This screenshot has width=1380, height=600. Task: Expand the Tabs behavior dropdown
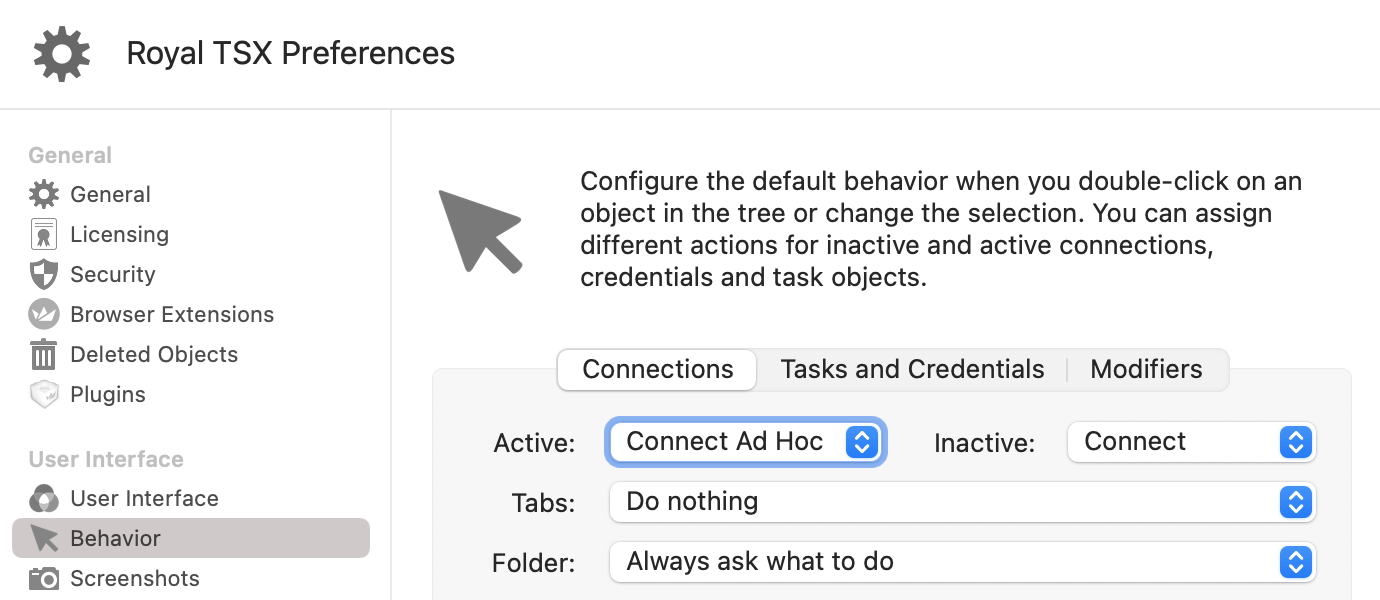pyautogui.click(x=962, y=502)
